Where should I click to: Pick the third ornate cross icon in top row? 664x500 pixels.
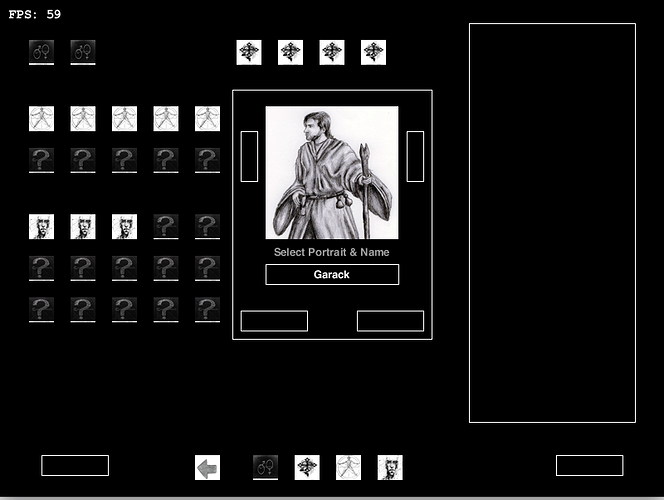click(332, 52)
